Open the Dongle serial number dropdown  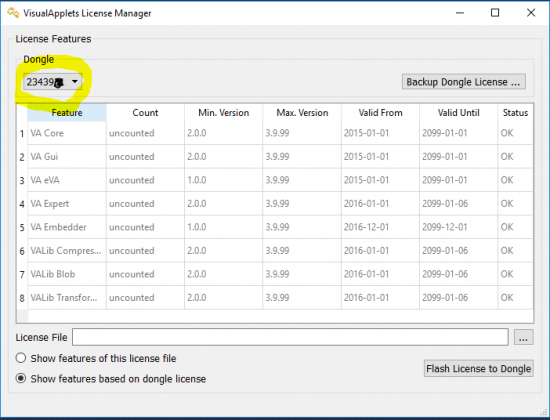coord(53,82)
